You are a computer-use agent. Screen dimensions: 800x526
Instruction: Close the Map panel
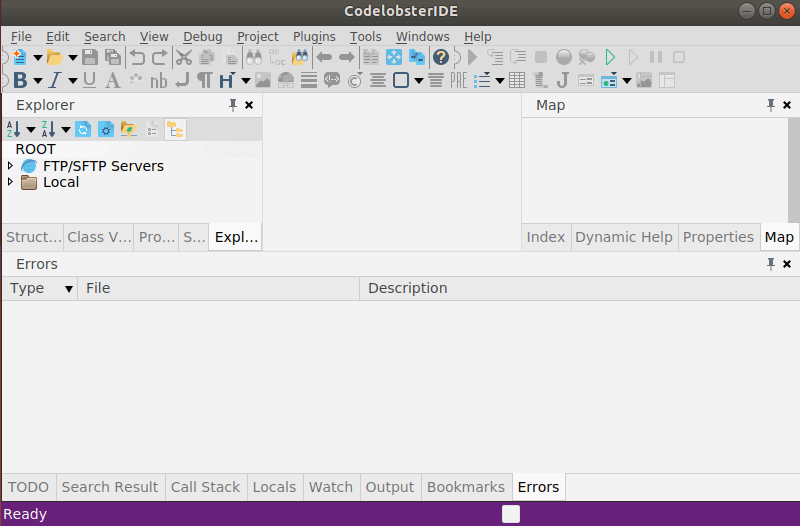(x=787, y=105)
